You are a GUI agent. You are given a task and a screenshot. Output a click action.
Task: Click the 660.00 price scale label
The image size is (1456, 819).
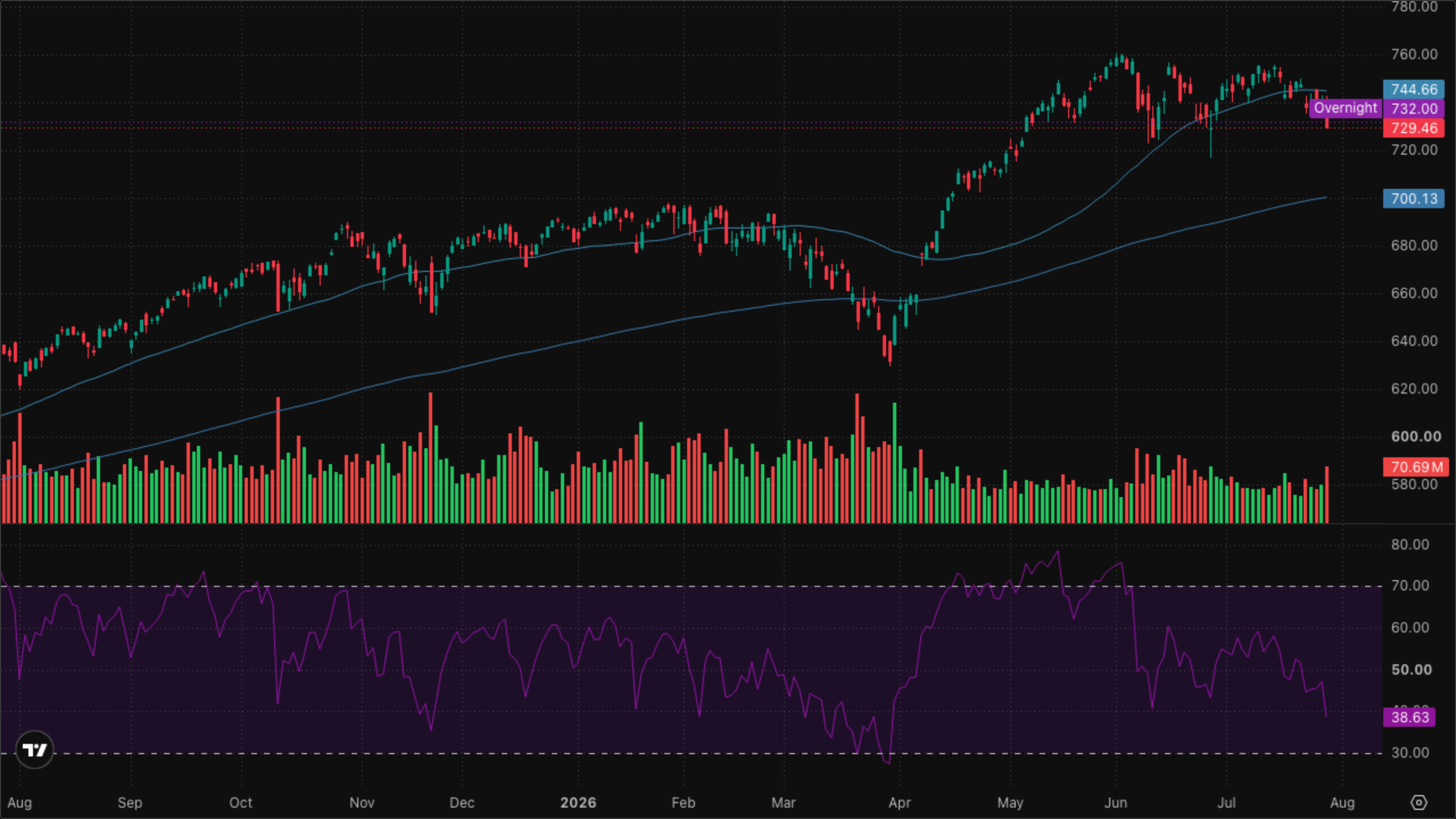(x=1414, y=293)
